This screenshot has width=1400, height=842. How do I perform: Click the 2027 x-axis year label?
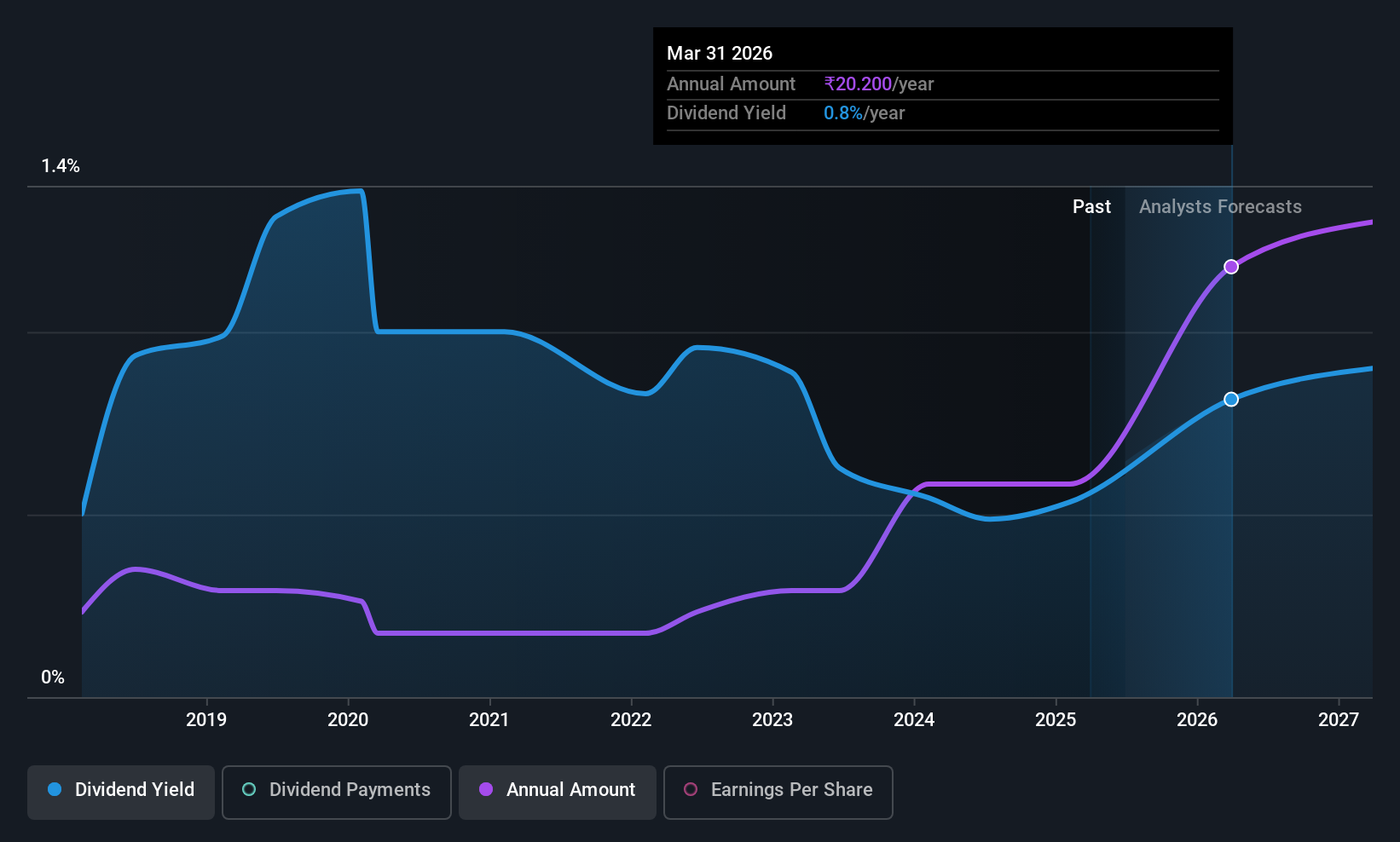point(1339,719)
